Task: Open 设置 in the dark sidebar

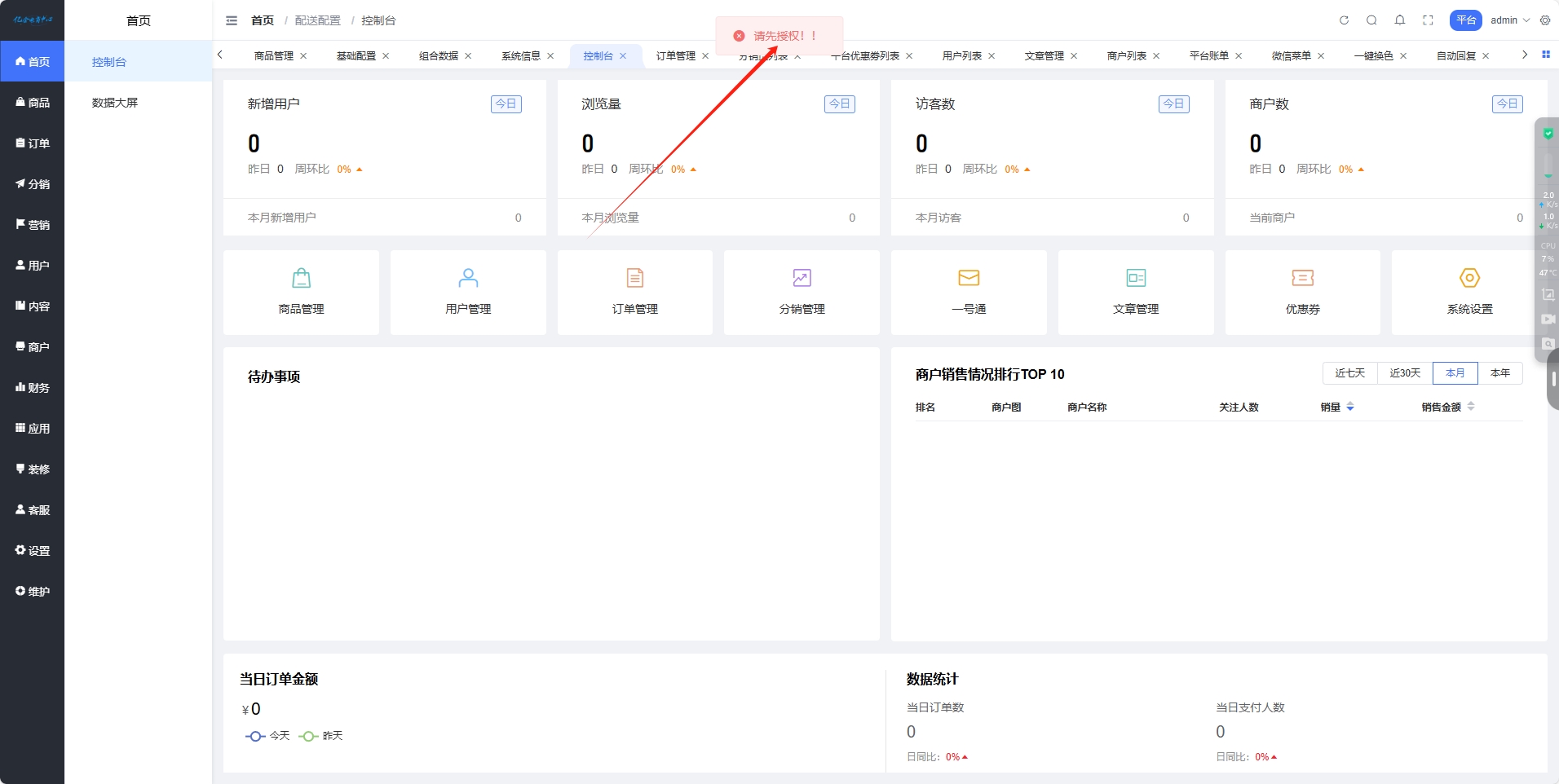Action: coord(33,551)
